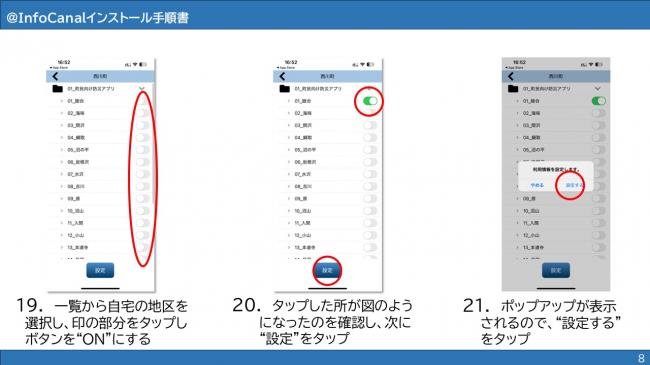Turn on the 10 row switch in step 19 phone
Image resolution: width=650 pixels, height=365 pixels.
click(x=143, y=211)
